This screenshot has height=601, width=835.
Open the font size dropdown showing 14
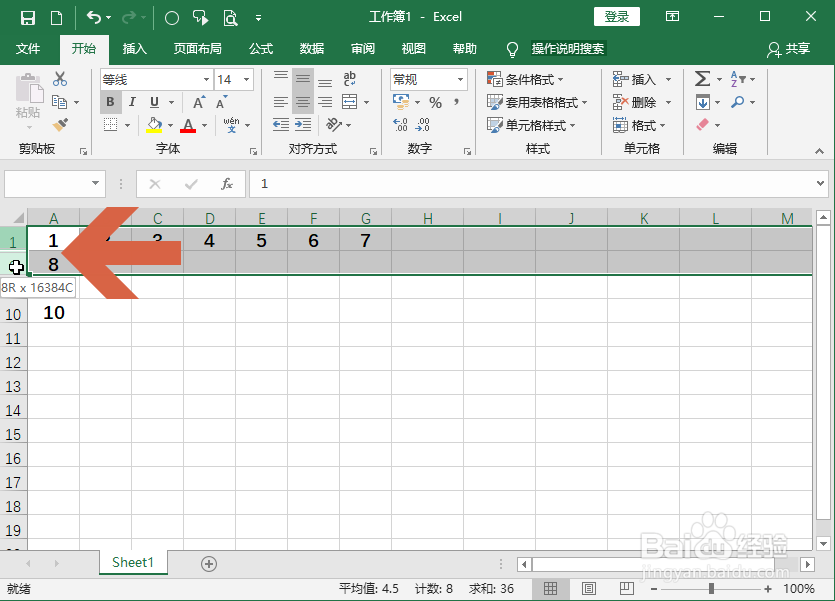click(247, 80)
